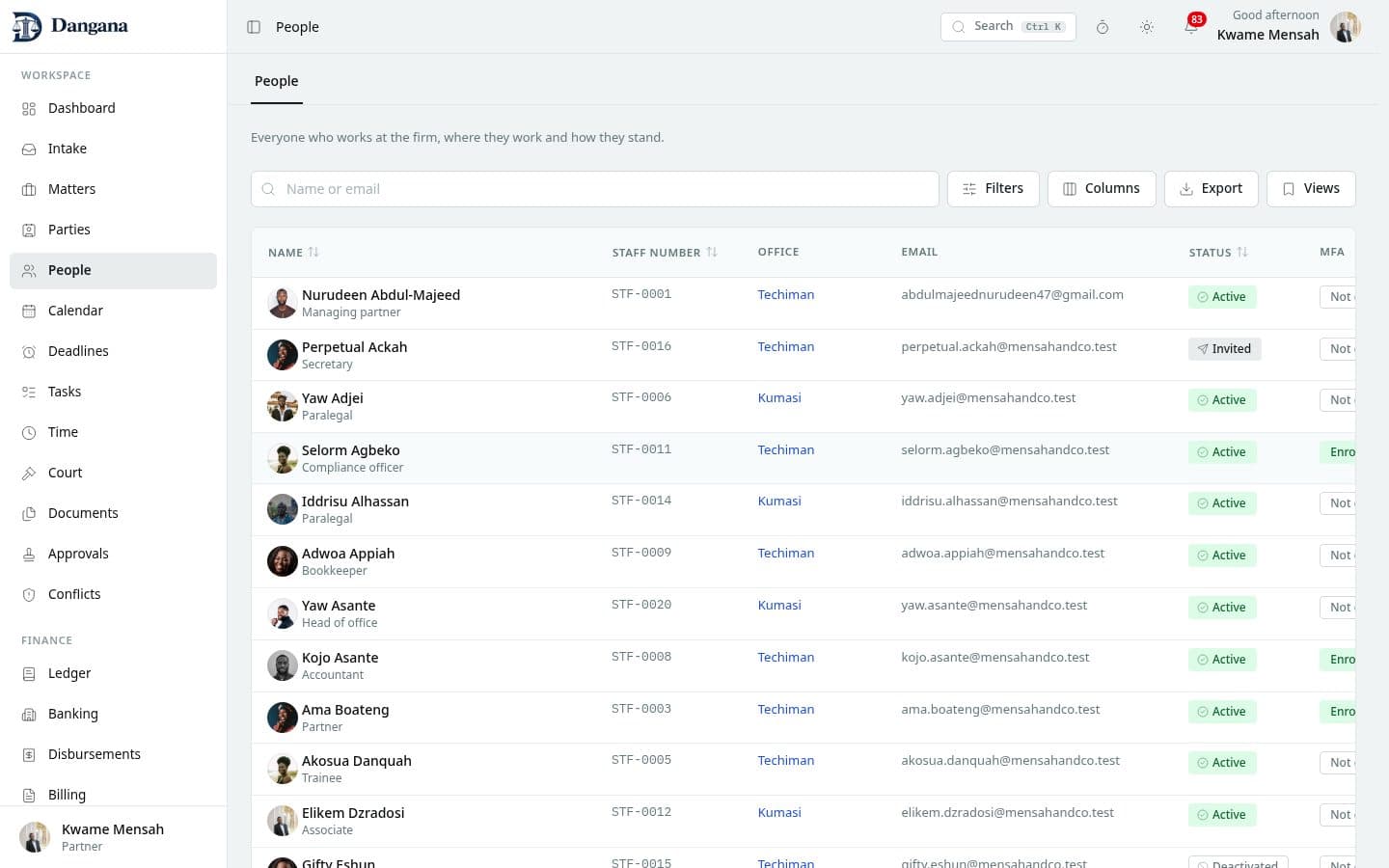The width and height of the screenshot is (1389, 868).
Task: Open the timer icon in header
Action: (x=1103, y=27)
